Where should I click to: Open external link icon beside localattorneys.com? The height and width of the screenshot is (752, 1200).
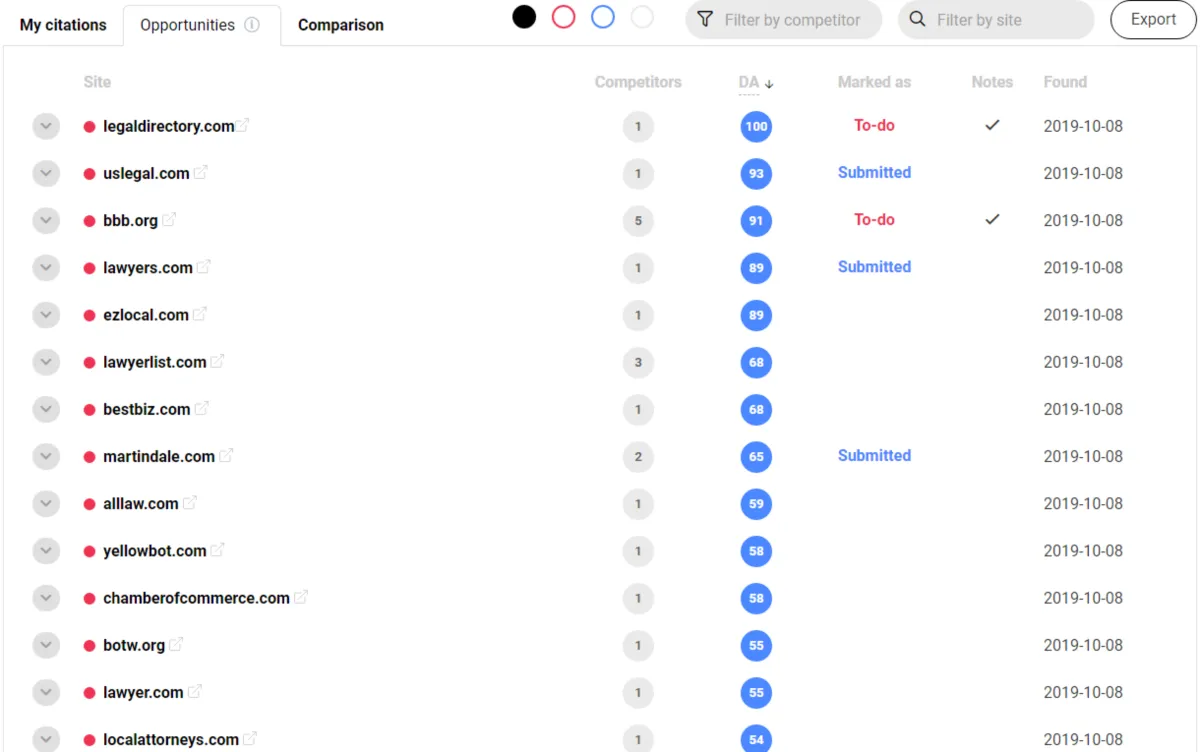pyautogui.click(x=250, y=739)
